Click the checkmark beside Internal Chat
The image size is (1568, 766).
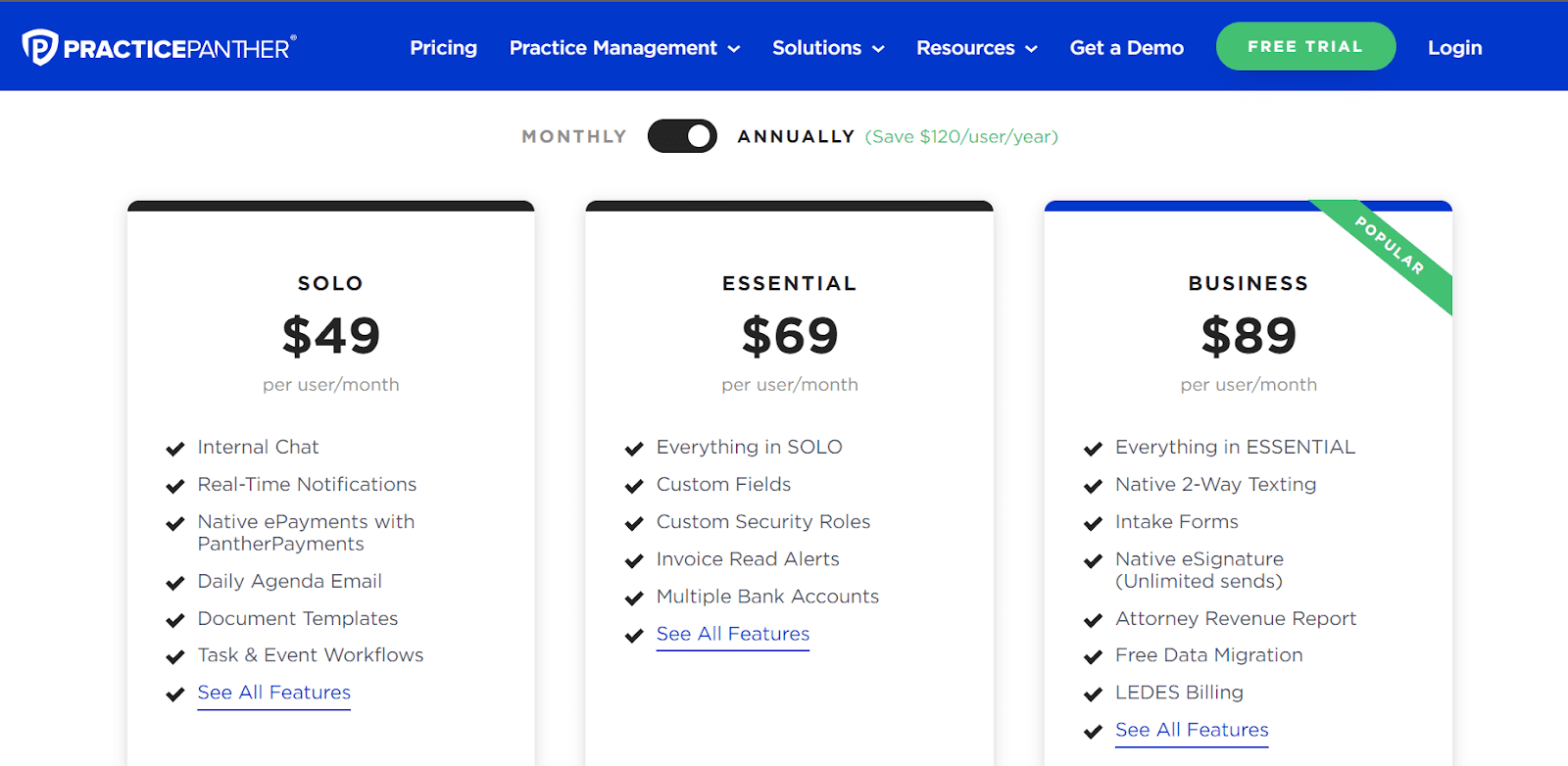click(x=174, y=448)
